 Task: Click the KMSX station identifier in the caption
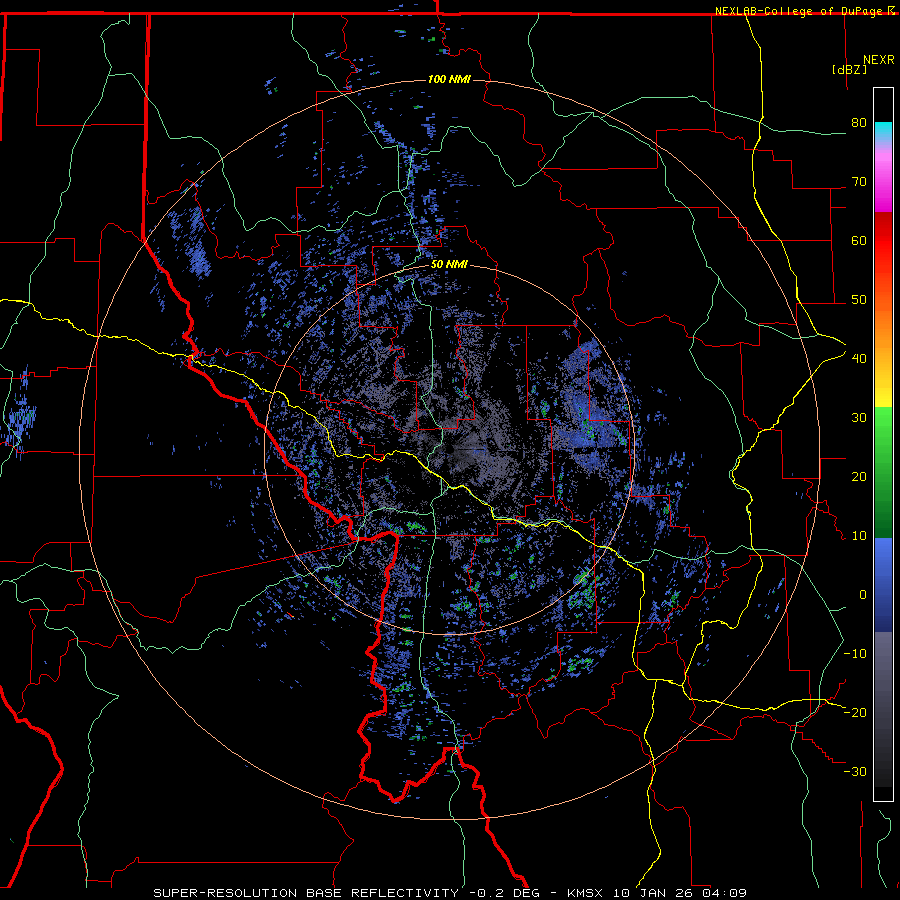585,893
